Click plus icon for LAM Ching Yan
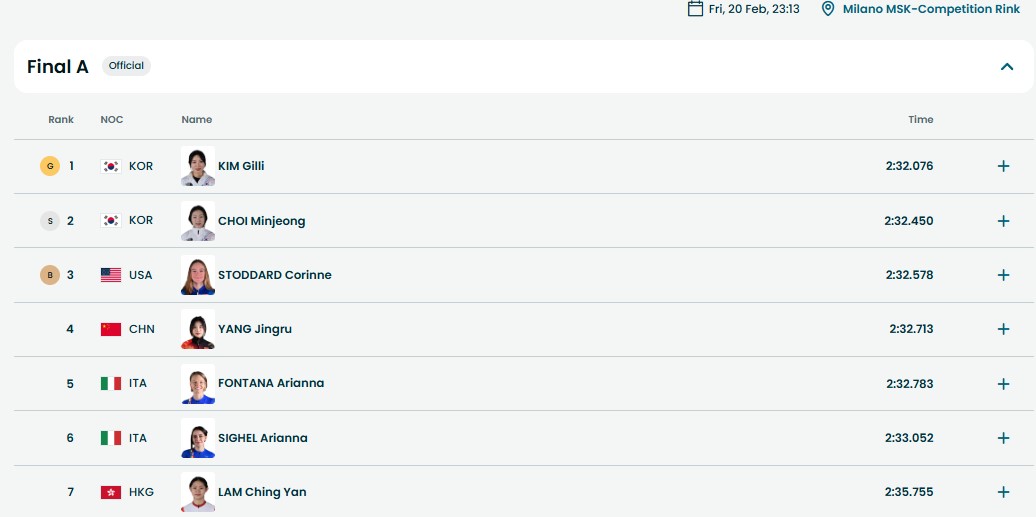Screen dimensions: 1036x517 tap(1003, 492)
